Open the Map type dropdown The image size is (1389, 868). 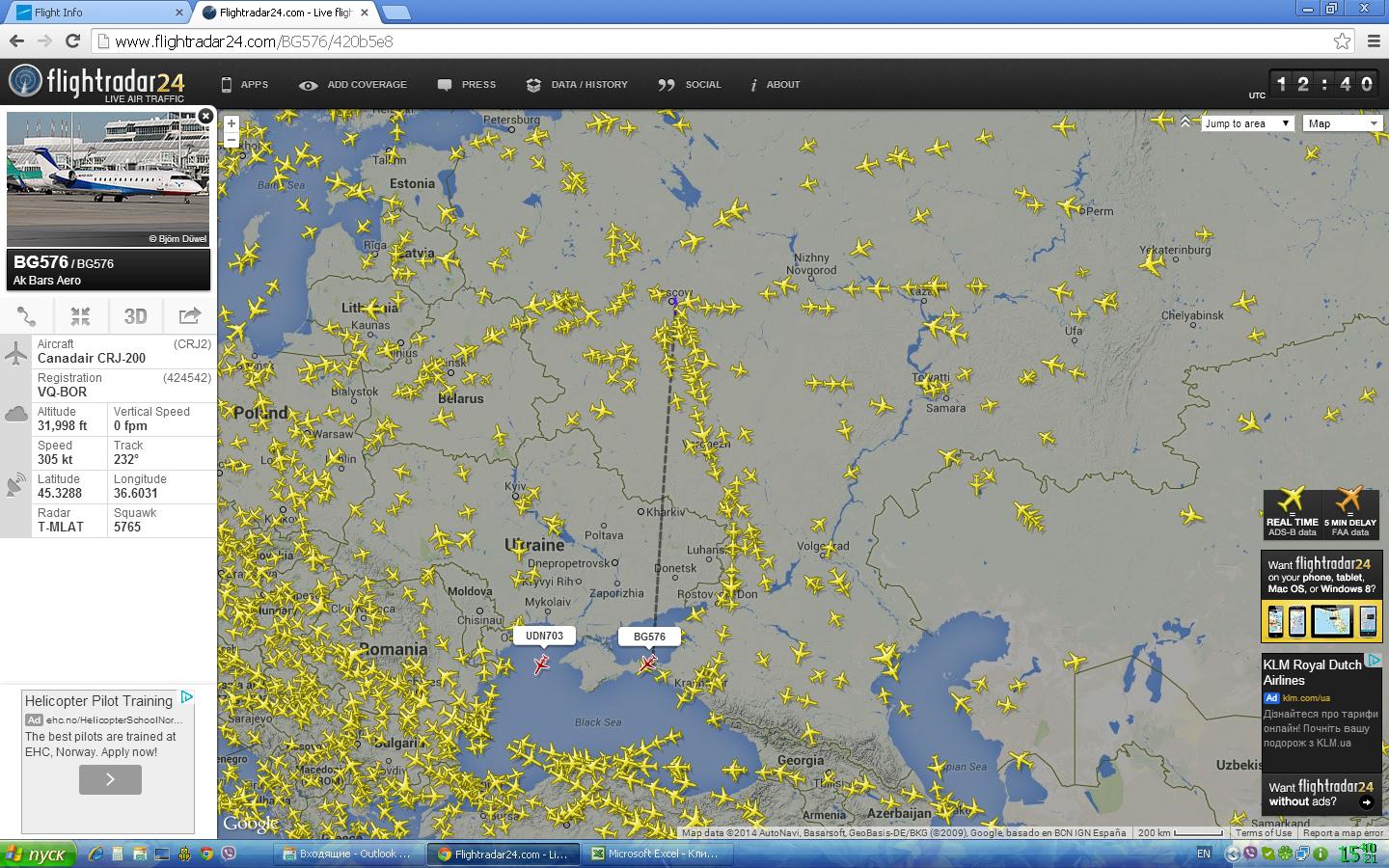click(x=1343, y=123)
